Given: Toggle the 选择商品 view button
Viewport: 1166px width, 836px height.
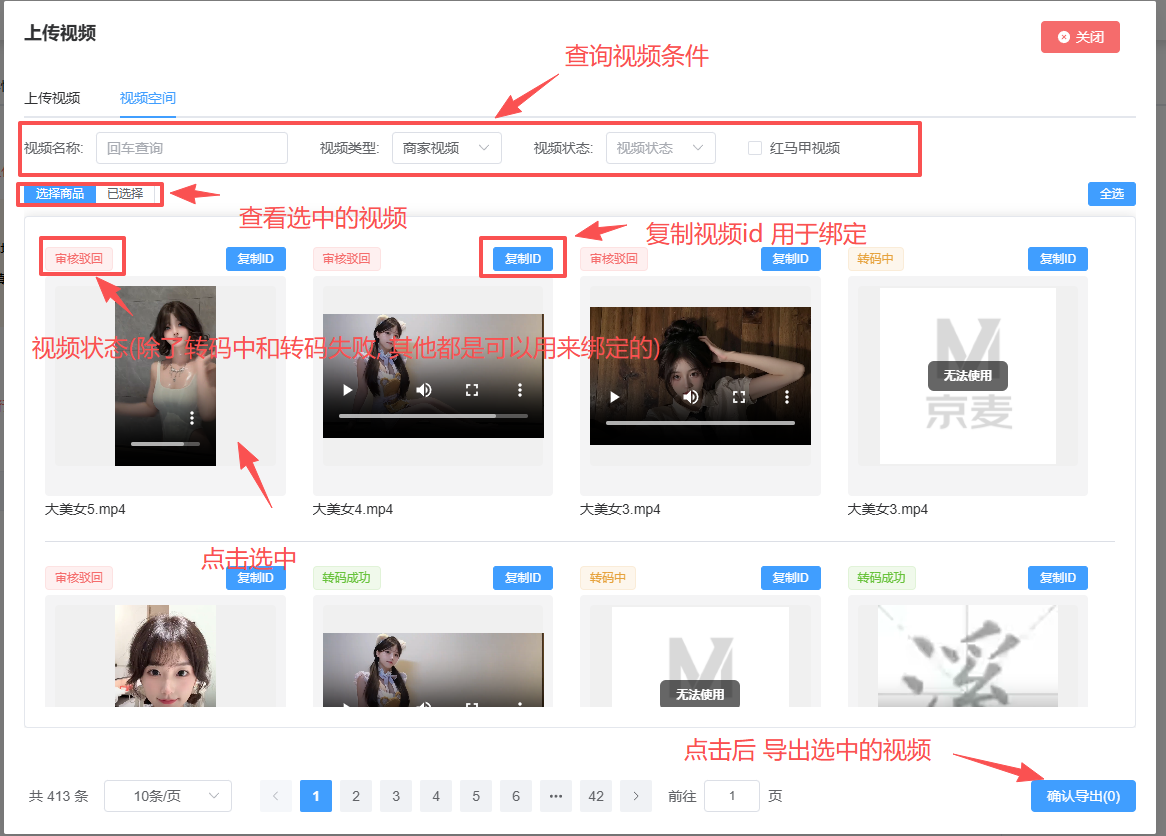Looking at the screenshot, I should [60, 194].
